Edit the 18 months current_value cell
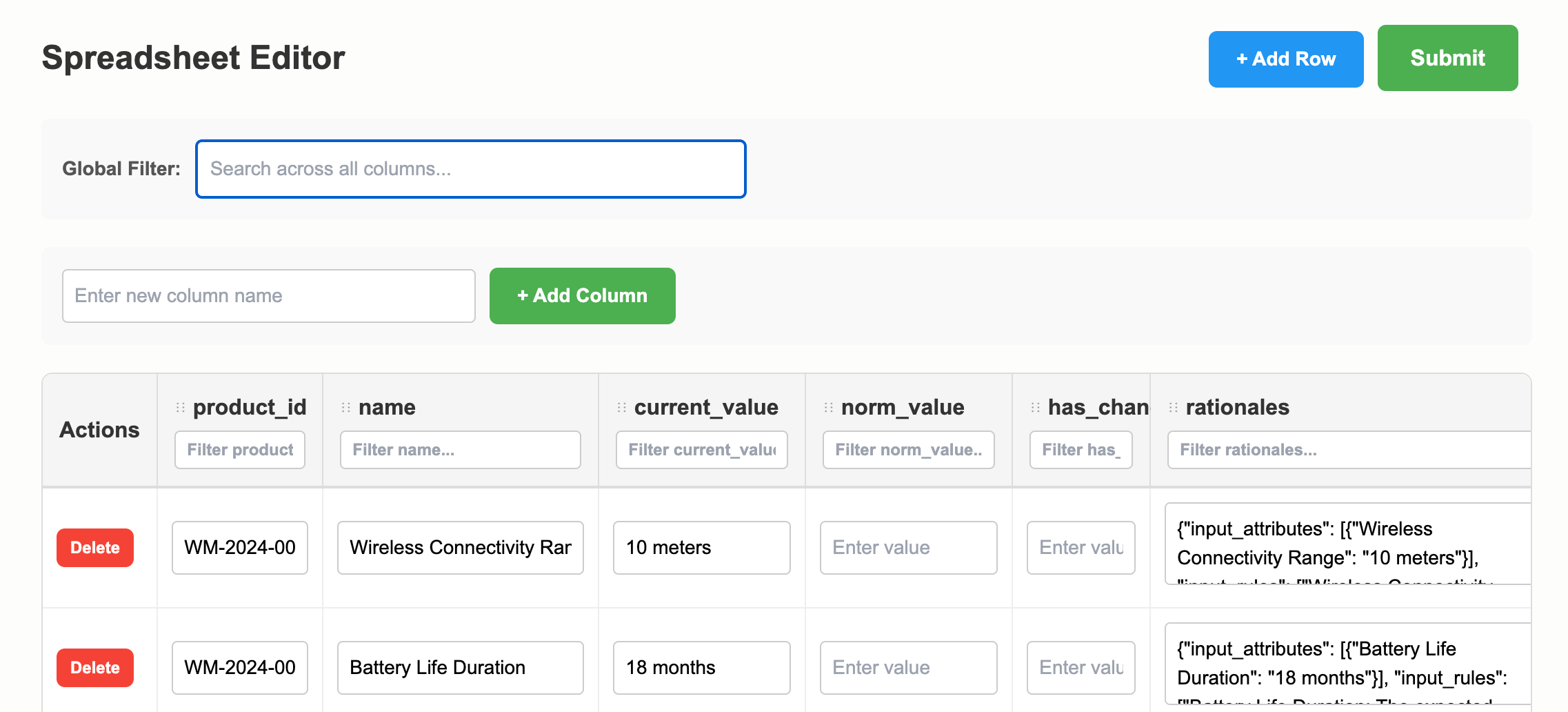The width and height of the screenshot is (1568, 712). tap(702, 668)
